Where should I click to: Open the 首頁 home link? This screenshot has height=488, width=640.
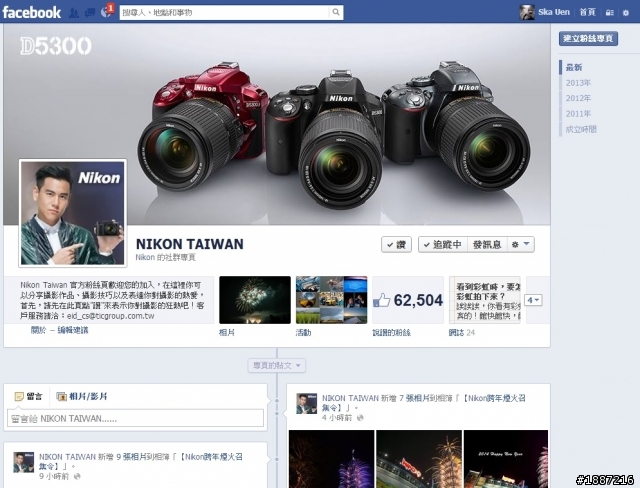[x=587, y=12]
